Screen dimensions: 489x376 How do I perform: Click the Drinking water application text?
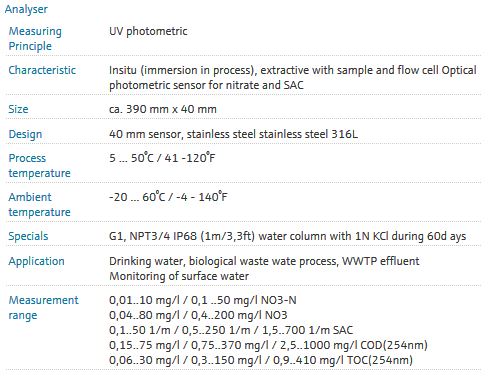coord(264,269)
